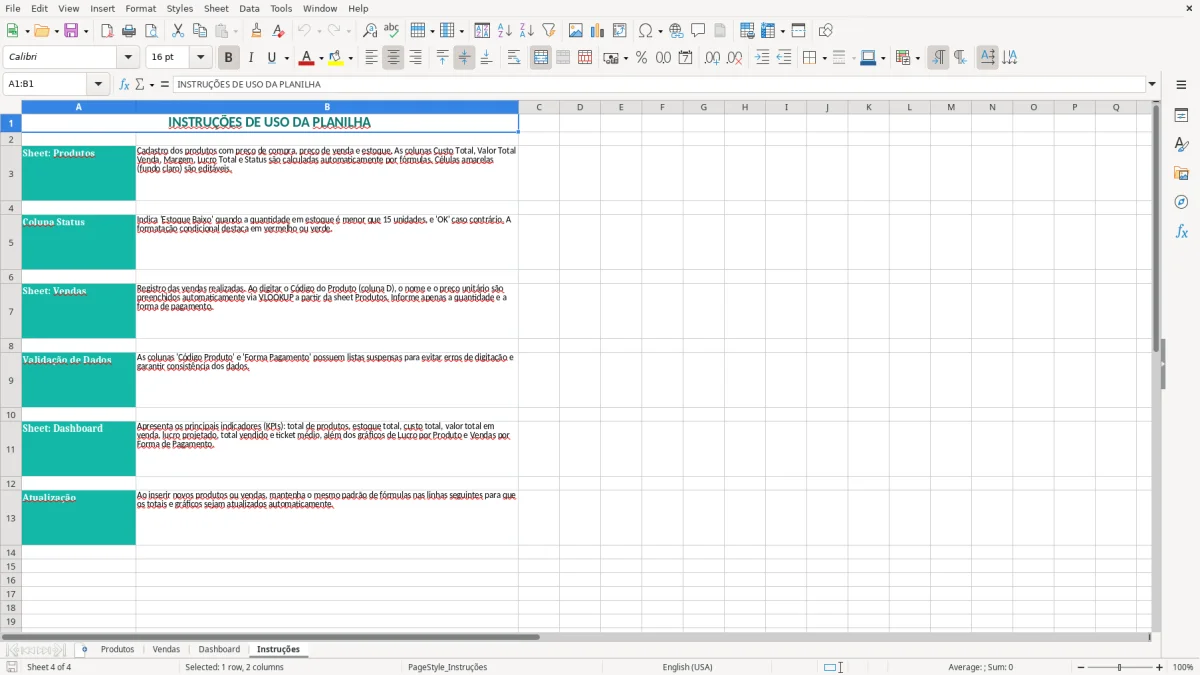Open sidebar Navigator compass icon
The width and height of the screenshot is (1200, 675).
click(1181, 202)
